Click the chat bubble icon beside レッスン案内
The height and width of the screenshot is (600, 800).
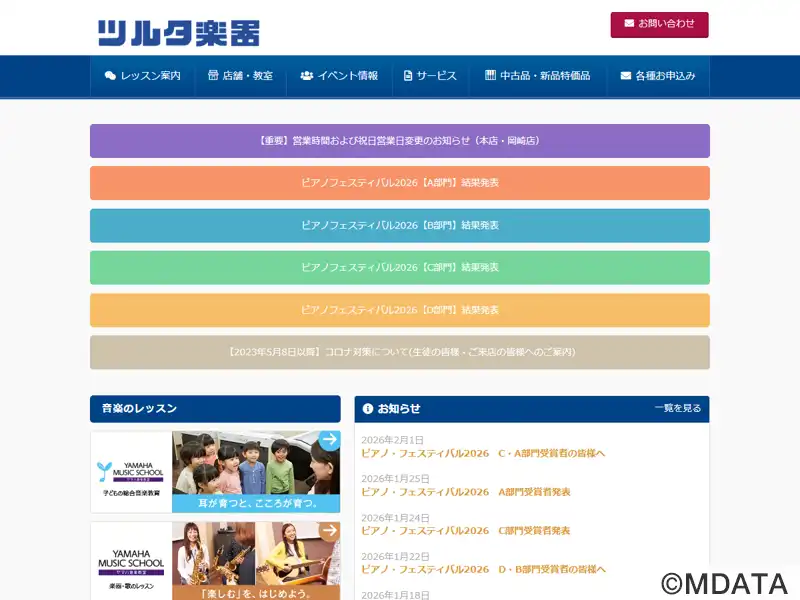pyautogui.click(x=110, y=76)
